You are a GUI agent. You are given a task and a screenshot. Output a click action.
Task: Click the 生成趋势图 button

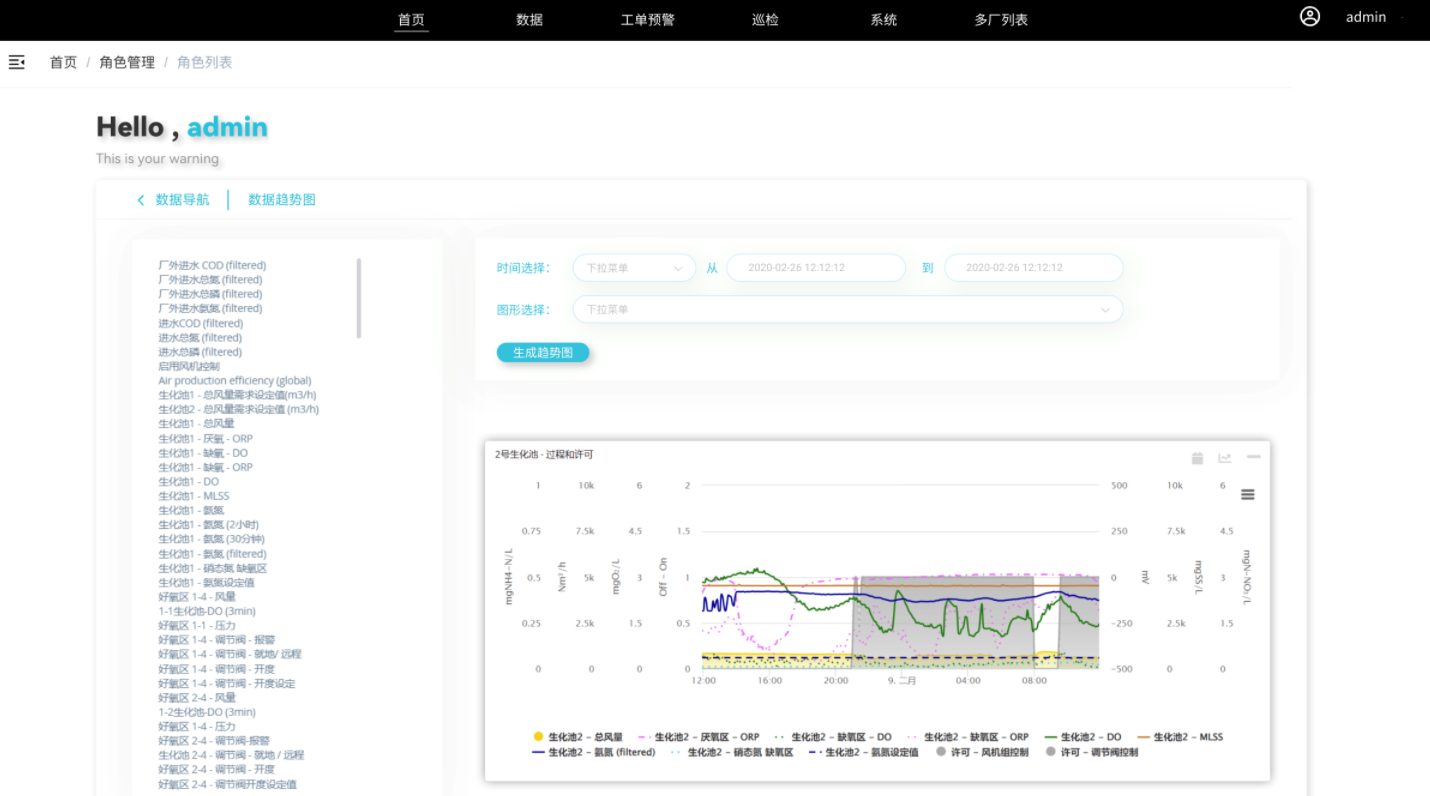[543, 352]
